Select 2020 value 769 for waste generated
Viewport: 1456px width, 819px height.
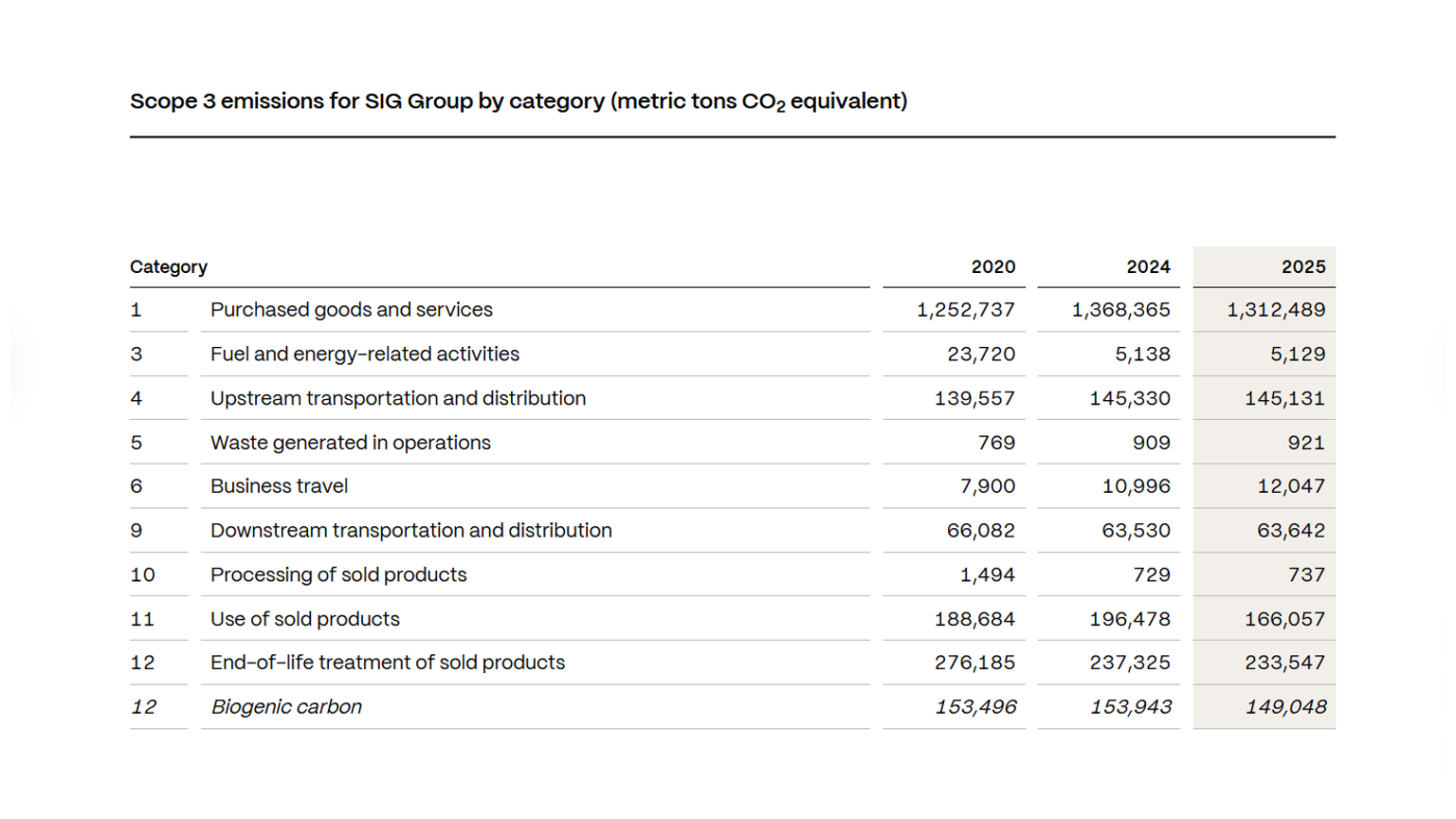(996, 443)
